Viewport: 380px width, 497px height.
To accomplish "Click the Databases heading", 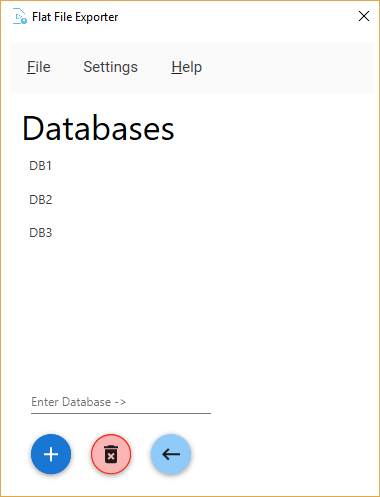I will tap(98, 129).
